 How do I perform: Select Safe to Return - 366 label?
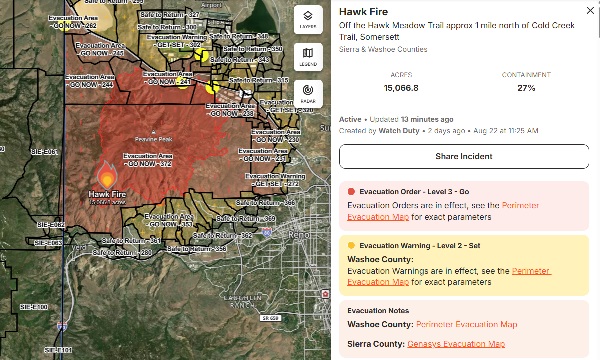tap(266, 203)
